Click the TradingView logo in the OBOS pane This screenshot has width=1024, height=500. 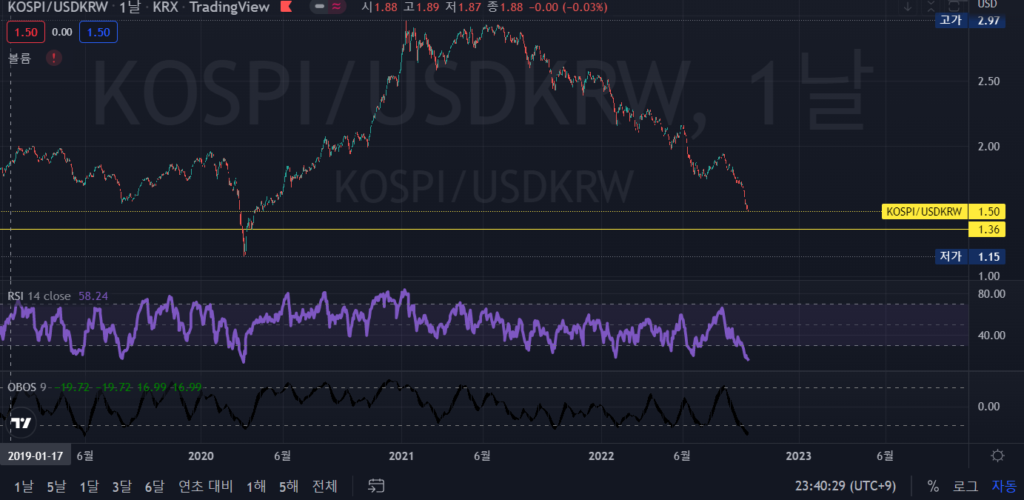point(20,425)
